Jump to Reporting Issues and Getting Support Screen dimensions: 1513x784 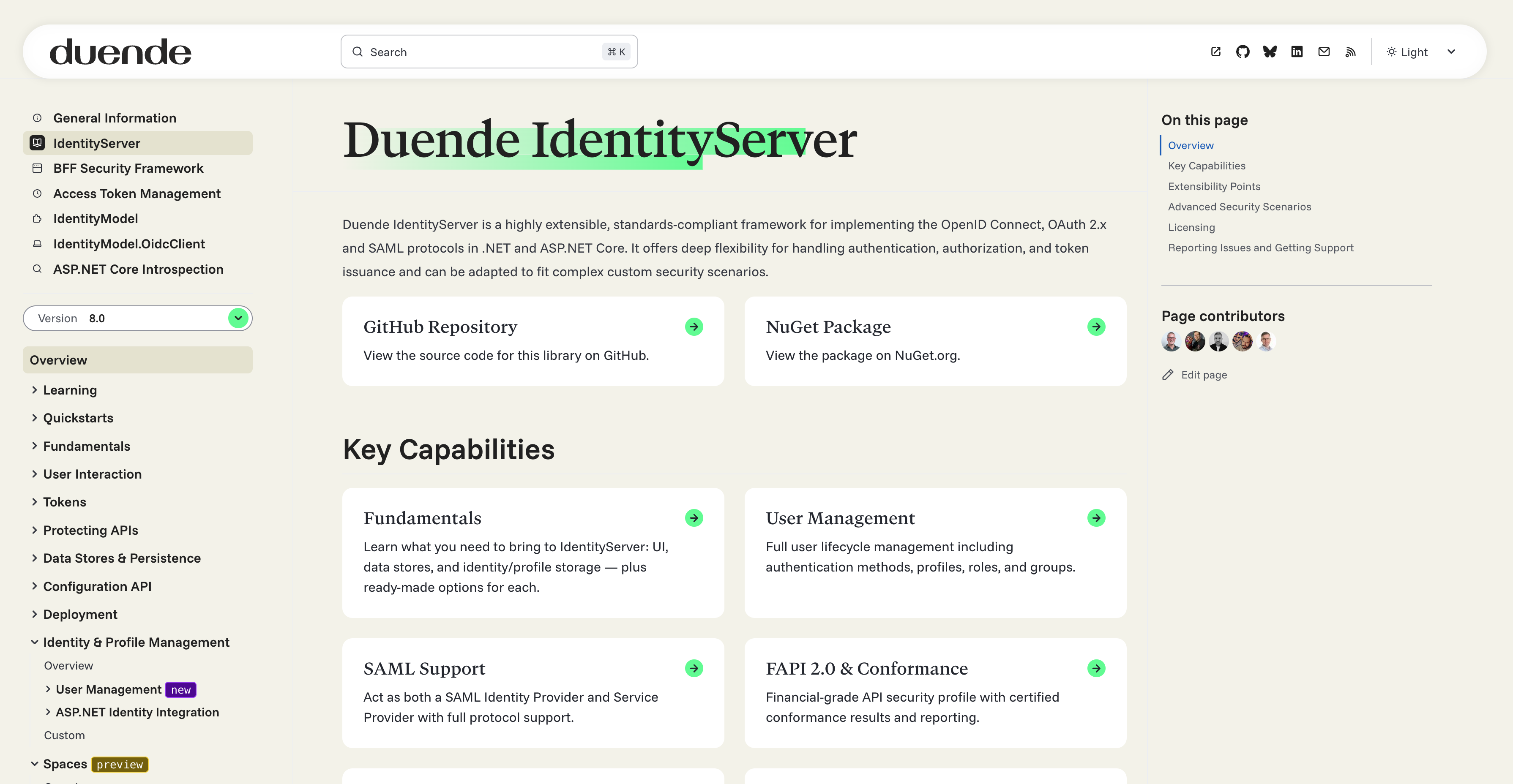click(1260, 248)
